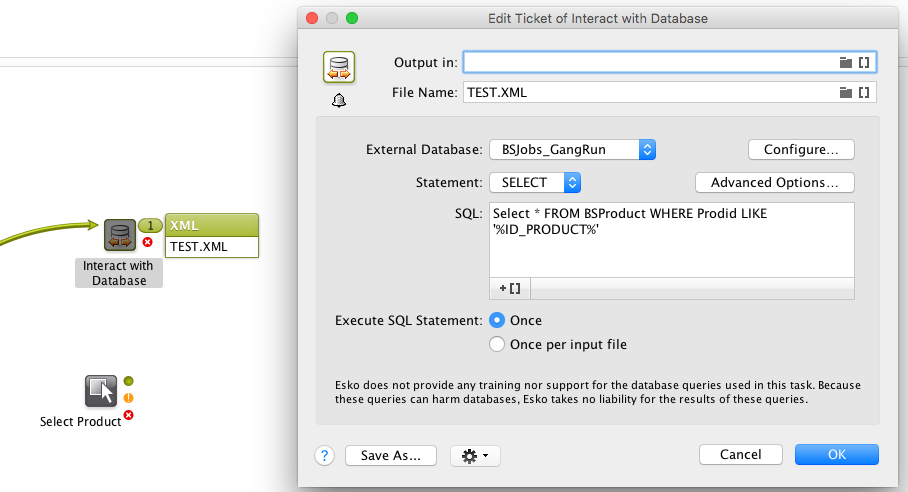
Task: Click the database ticket icon in dialog
Action: [x=339, y=67]
